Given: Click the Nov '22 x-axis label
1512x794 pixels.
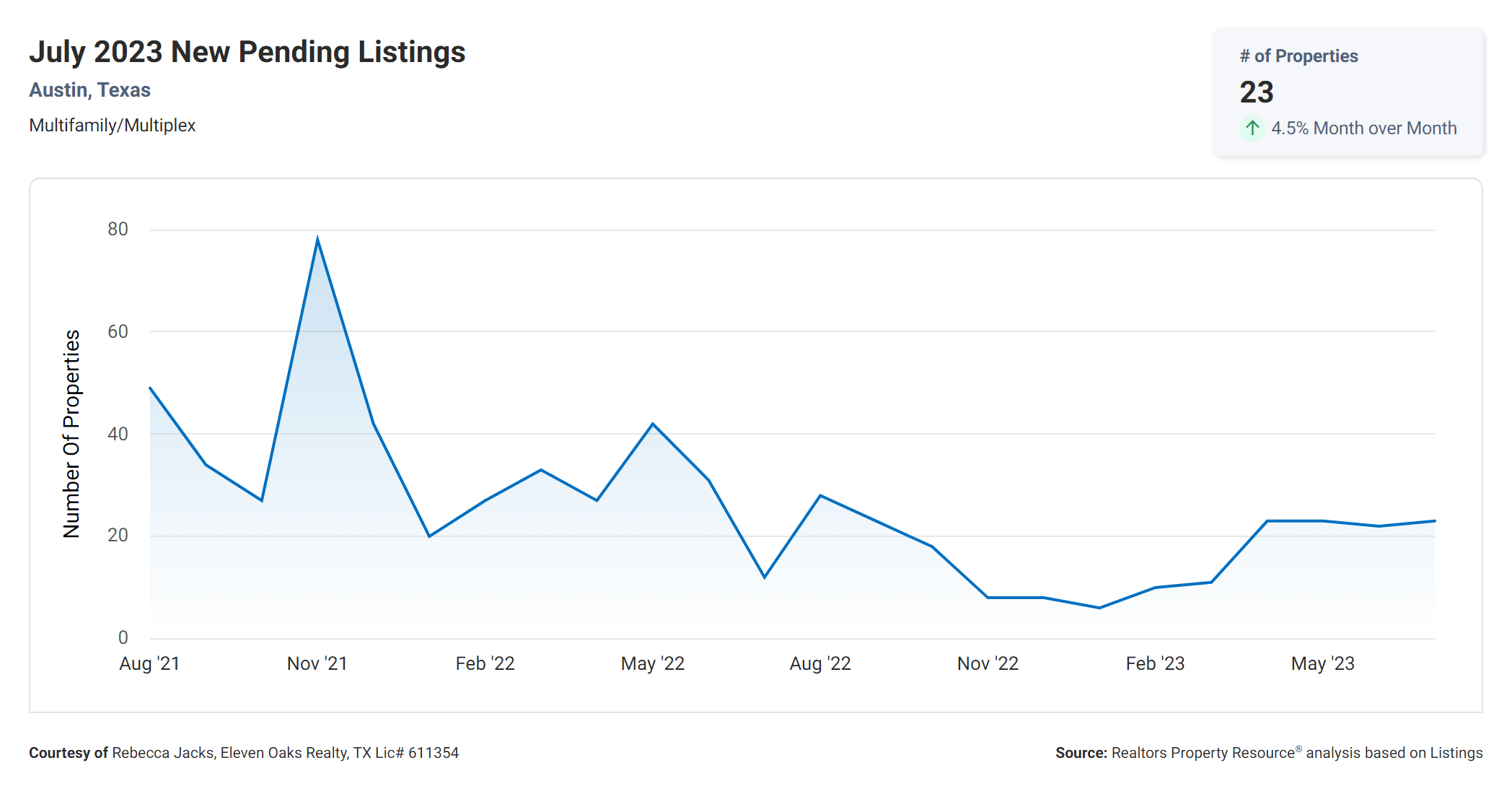Looking at the screenshot, I should tap(988, 663).
